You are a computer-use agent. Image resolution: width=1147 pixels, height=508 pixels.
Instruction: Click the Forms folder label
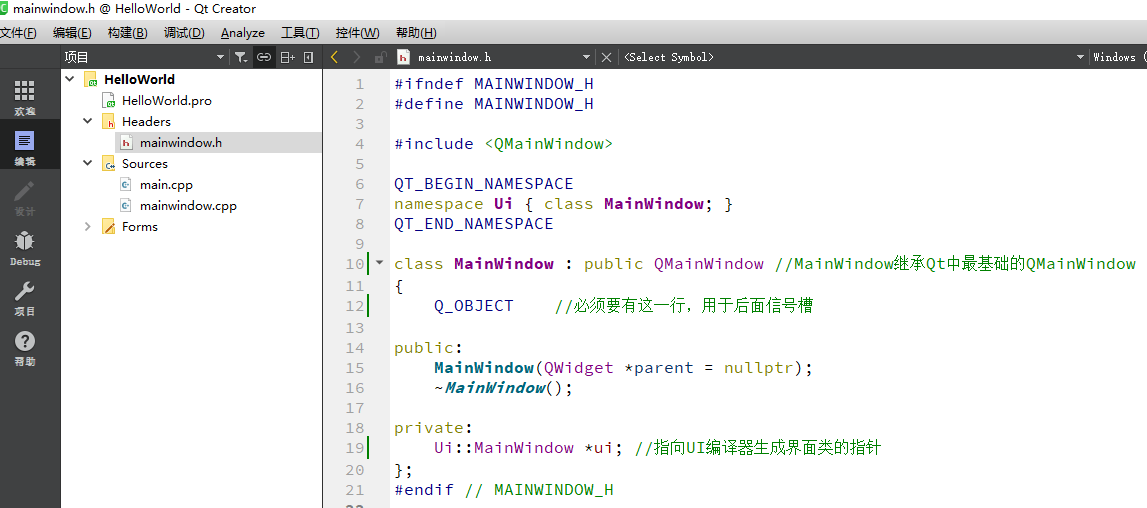point(140,227)
